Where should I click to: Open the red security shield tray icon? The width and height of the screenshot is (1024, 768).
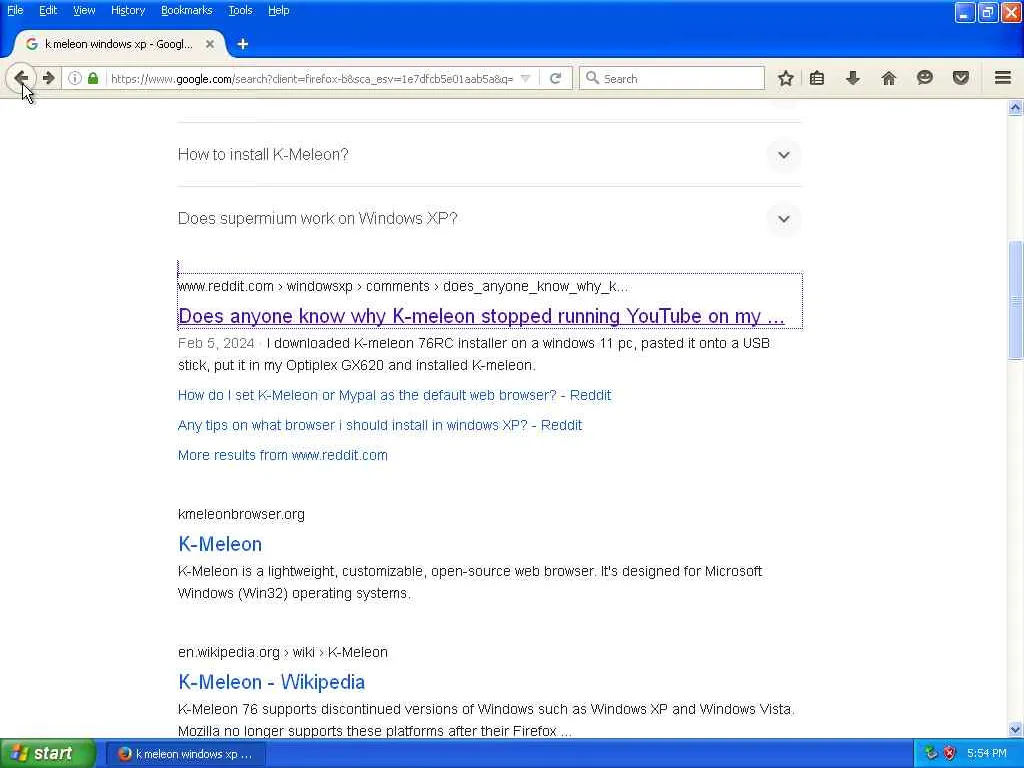(950, 753)
